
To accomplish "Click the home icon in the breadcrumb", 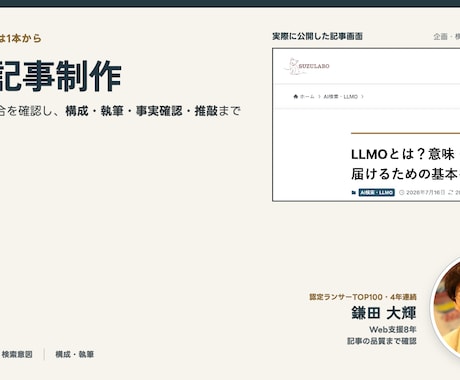I will tap(295, 97).
